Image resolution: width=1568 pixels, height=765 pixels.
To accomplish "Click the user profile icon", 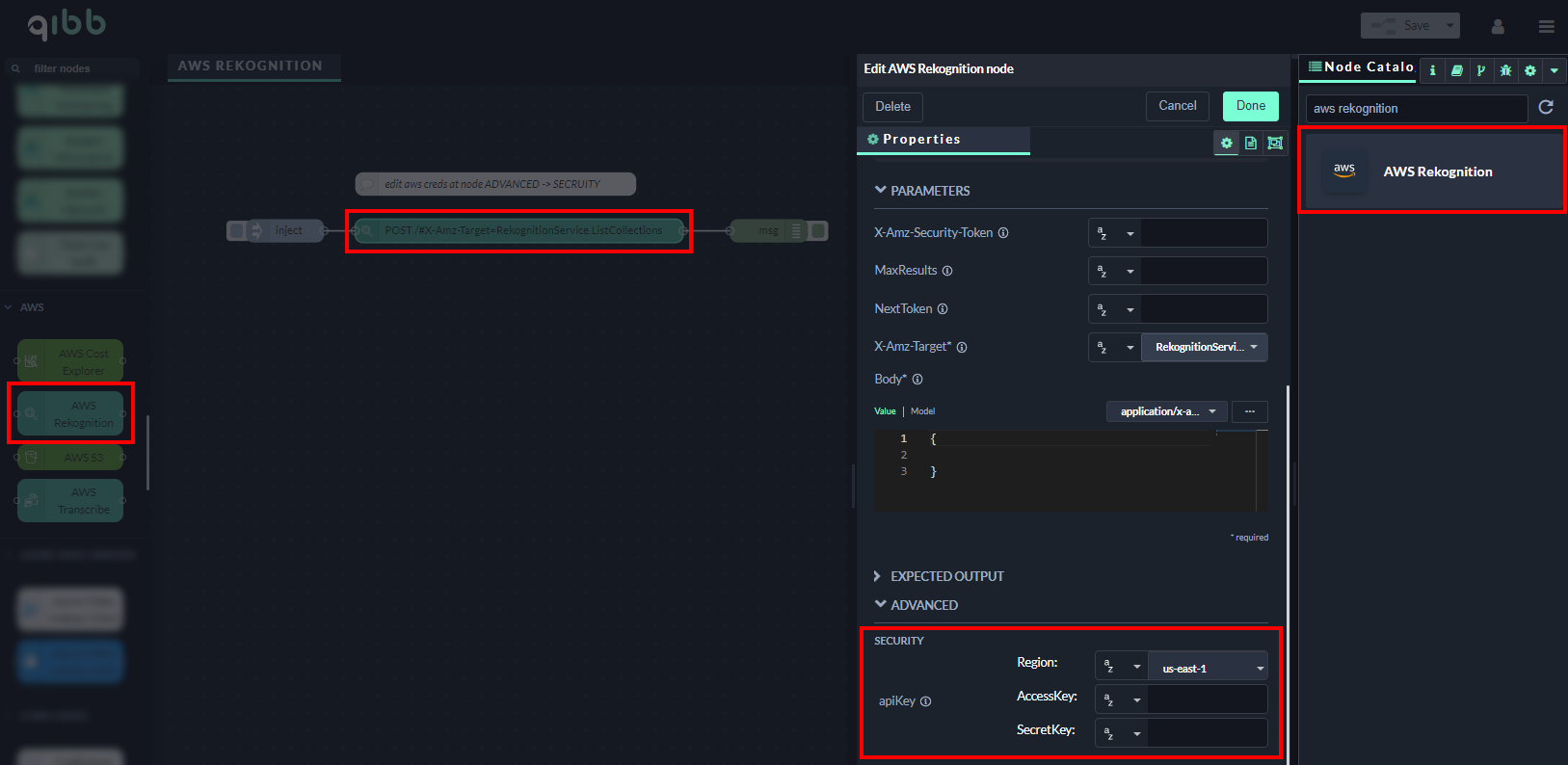I will [x=1498, y=26].
